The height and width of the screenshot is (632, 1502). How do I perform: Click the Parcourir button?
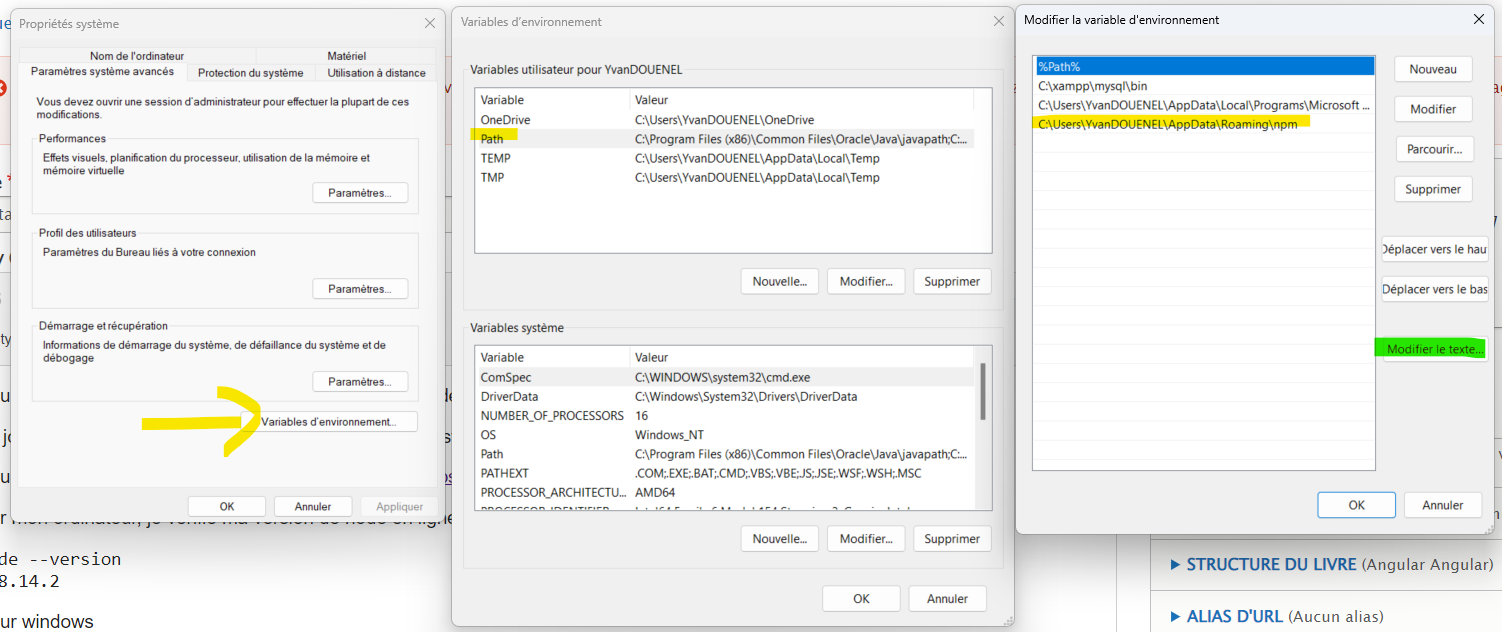point(1432,148)
